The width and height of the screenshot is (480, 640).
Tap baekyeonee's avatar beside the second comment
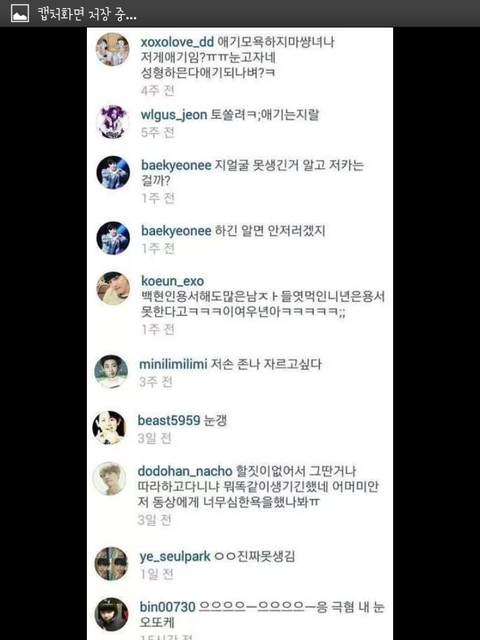coord(113,238)
